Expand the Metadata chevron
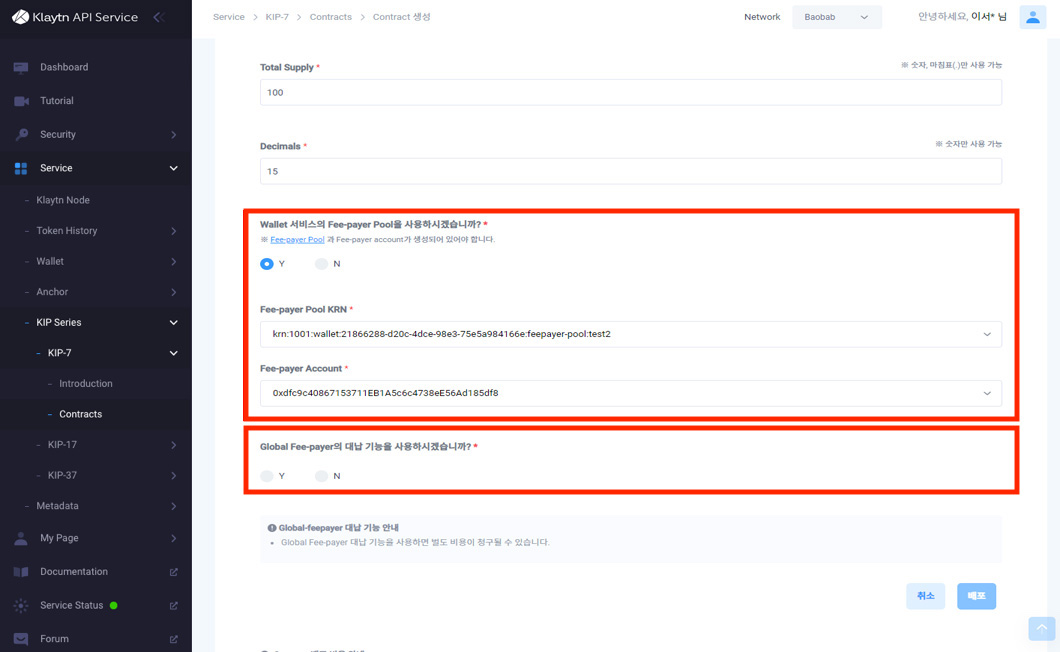 pyautogui.click(x=174, y=506)
